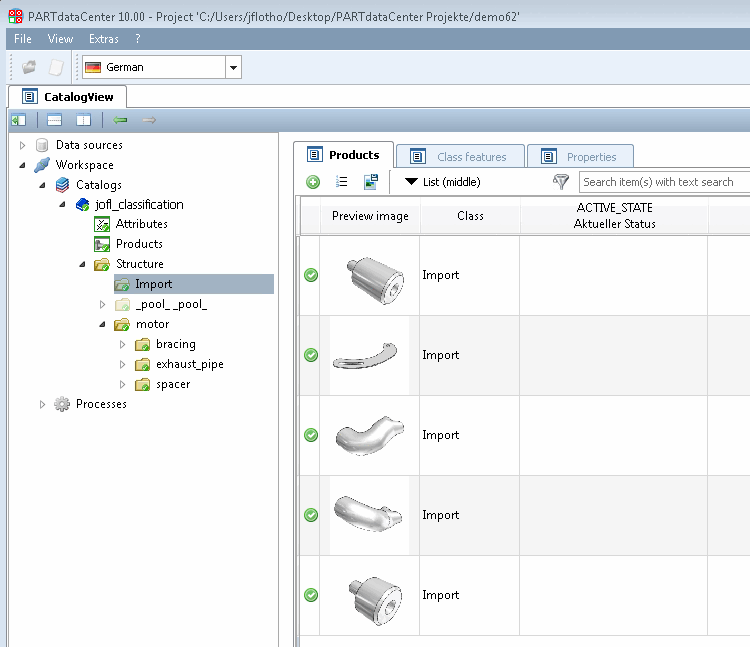
Task: Open the German language dropdown
Action: click(x=233, y=68)
